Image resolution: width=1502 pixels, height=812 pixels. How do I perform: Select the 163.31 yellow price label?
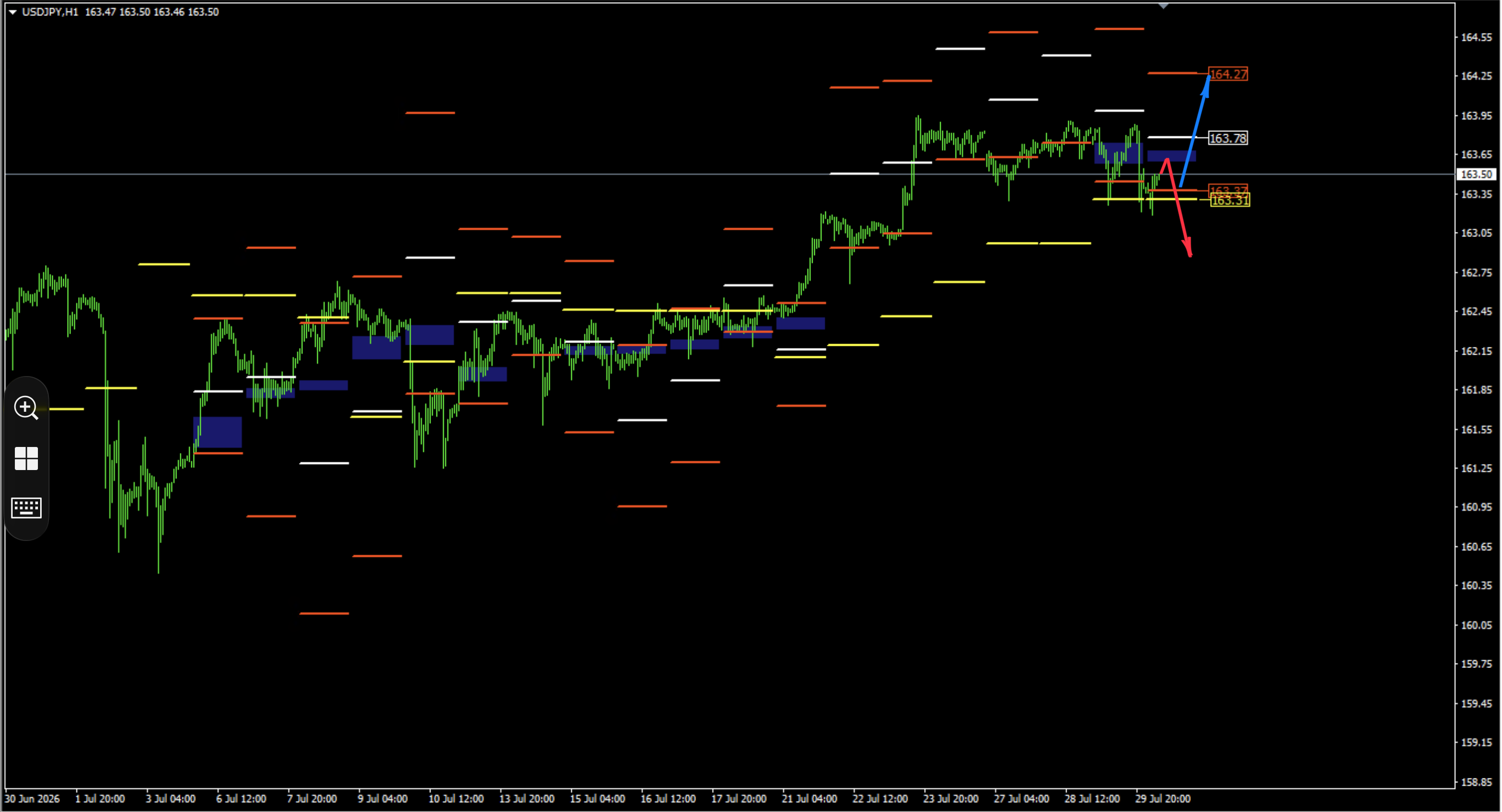tap(1230, 201)
